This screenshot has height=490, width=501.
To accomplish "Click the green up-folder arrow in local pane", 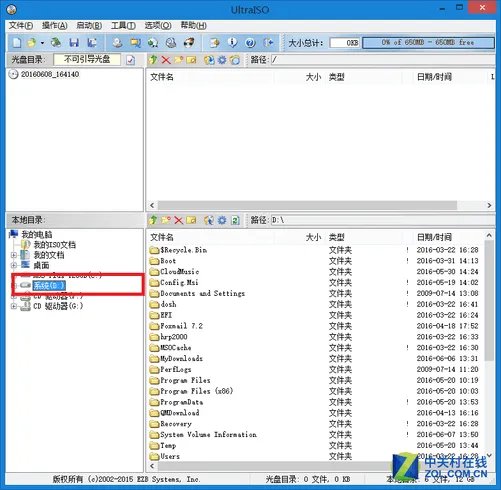I will point(153,220).
